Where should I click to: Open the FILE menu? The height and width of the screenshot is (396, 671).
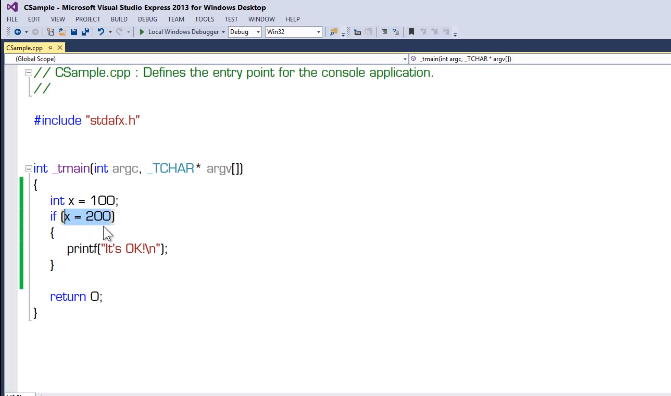click(x=12, y=19)
